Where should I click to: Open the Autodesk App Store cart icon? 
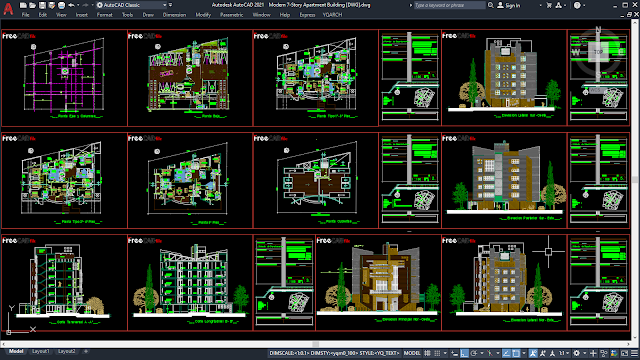549,5
